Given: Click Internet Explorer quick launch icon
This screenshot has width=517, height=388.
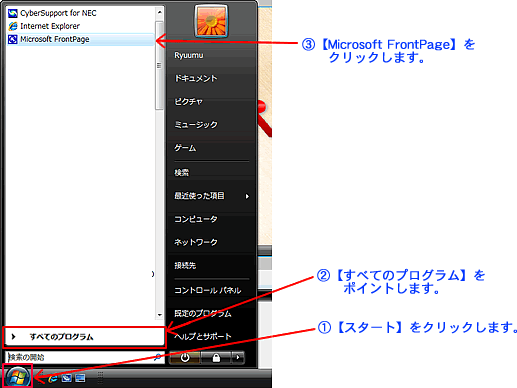Looking at the screenshot, I should (52, 378).
